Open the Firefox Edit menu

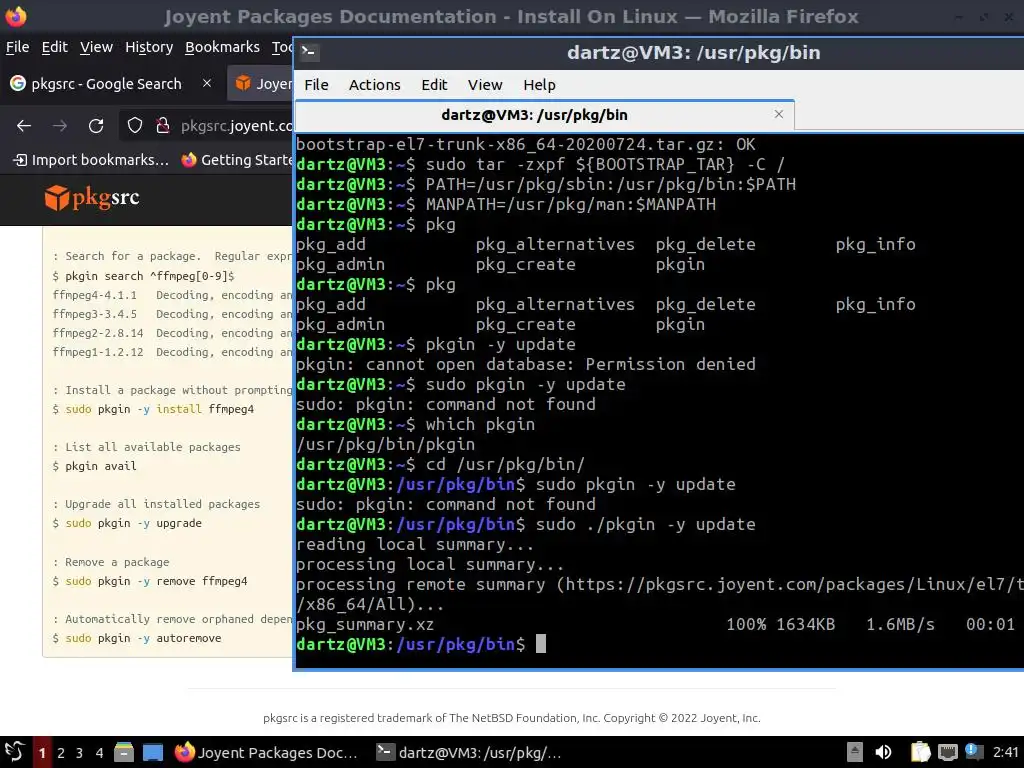[55, 47]
